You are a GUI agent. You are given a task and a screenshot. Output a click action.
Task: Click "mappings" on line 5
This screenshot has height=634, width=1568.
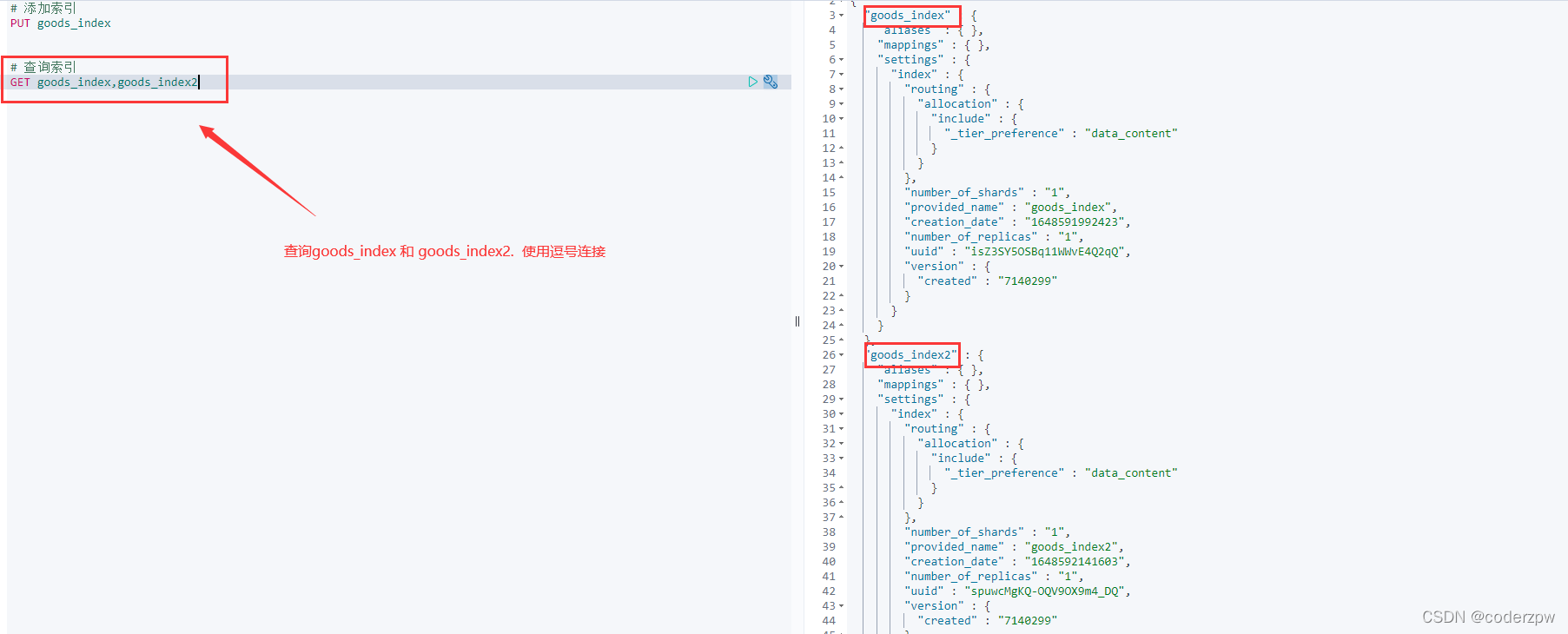pyautogui.click(x=910, y=45)
